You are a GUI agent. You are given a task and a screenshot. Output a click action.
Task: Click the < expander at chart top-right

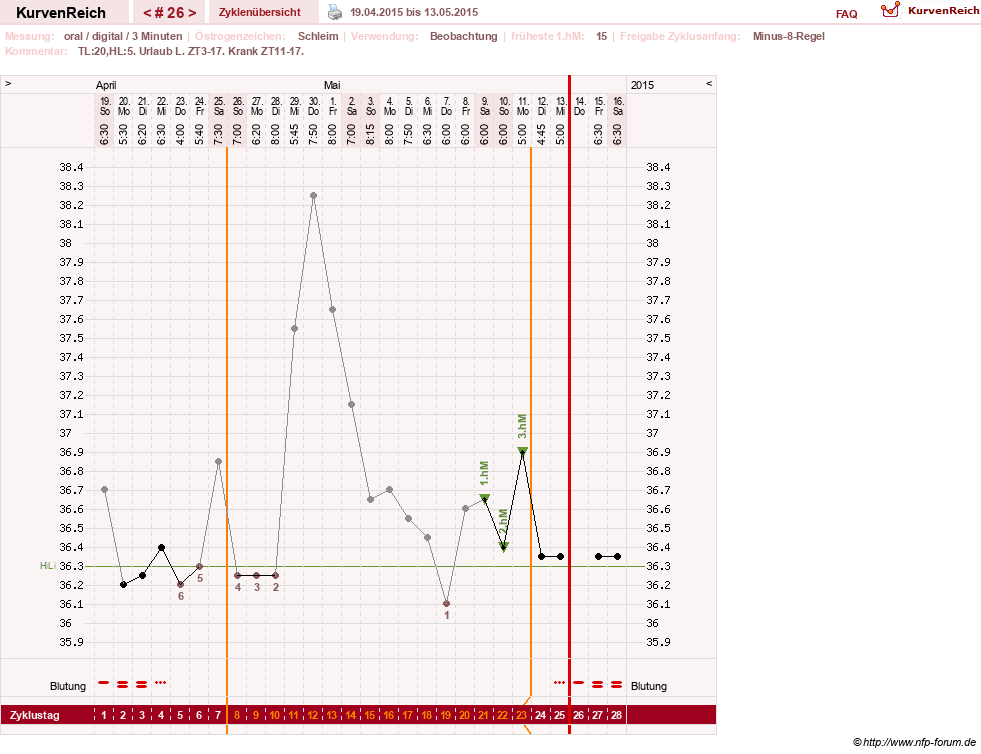click(x=709, y=83)
